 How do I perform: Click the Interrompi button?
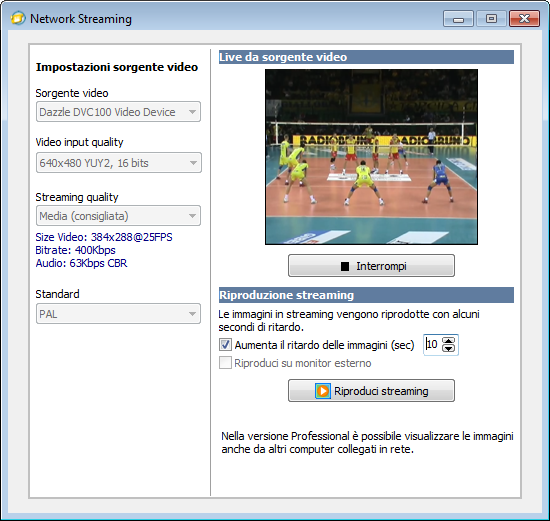point(371,266)
